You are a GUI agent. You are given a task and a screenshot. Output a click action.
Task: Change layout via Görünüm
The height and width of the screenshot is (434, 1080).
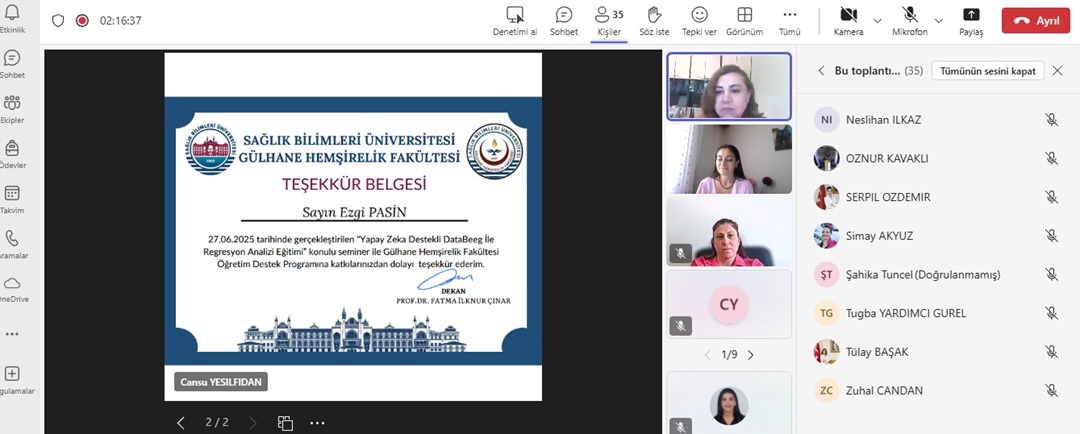tap(744, 21)
